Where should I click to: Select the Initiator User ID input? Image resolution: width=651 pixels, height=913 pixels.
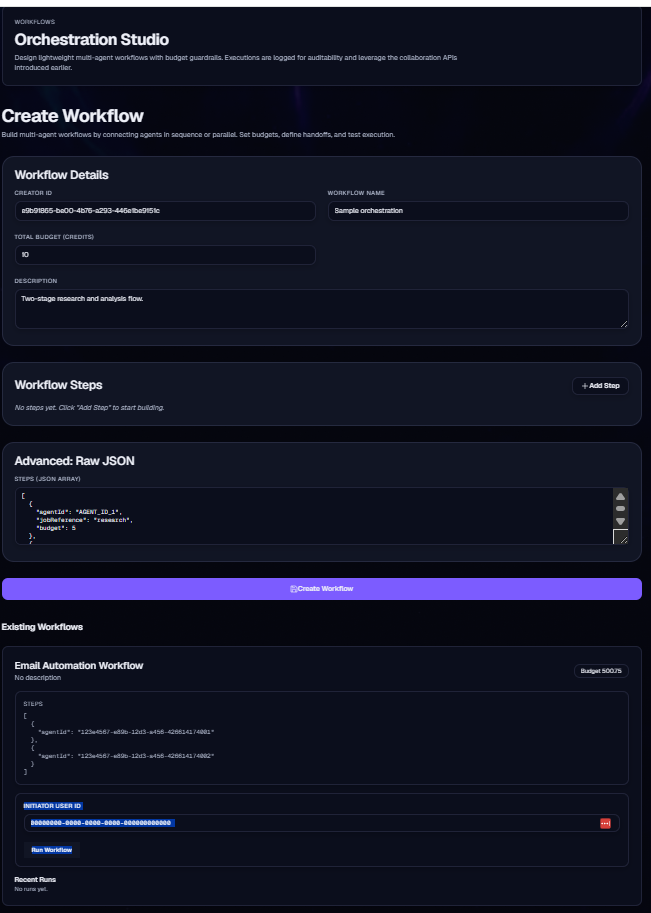point(300,823)
